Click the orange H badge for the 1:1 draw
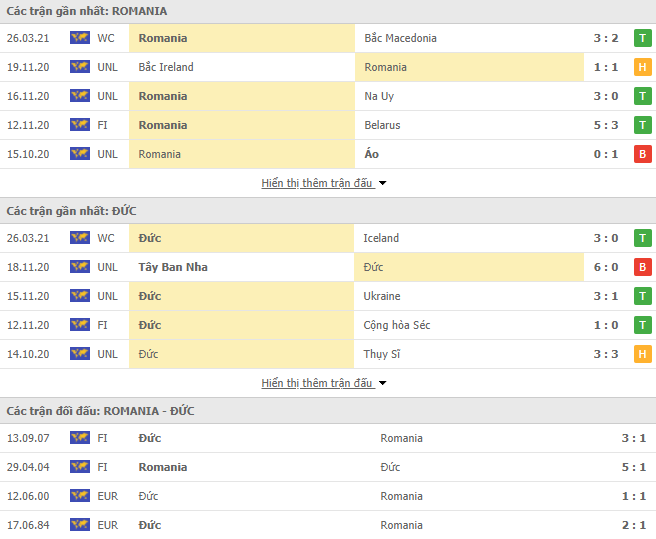Screen dimensions: 656x539 pyautogui.click(x=643, y=67)
